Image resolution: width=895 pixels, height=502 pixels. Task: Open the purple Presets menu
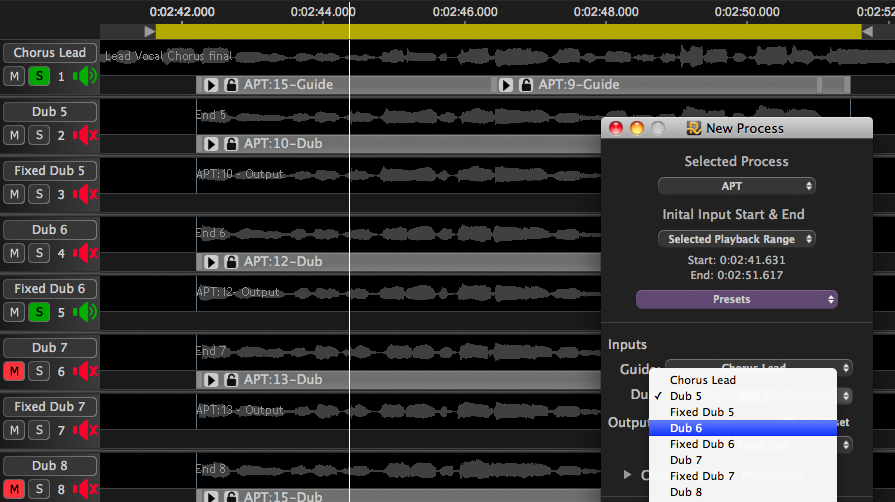736,299
